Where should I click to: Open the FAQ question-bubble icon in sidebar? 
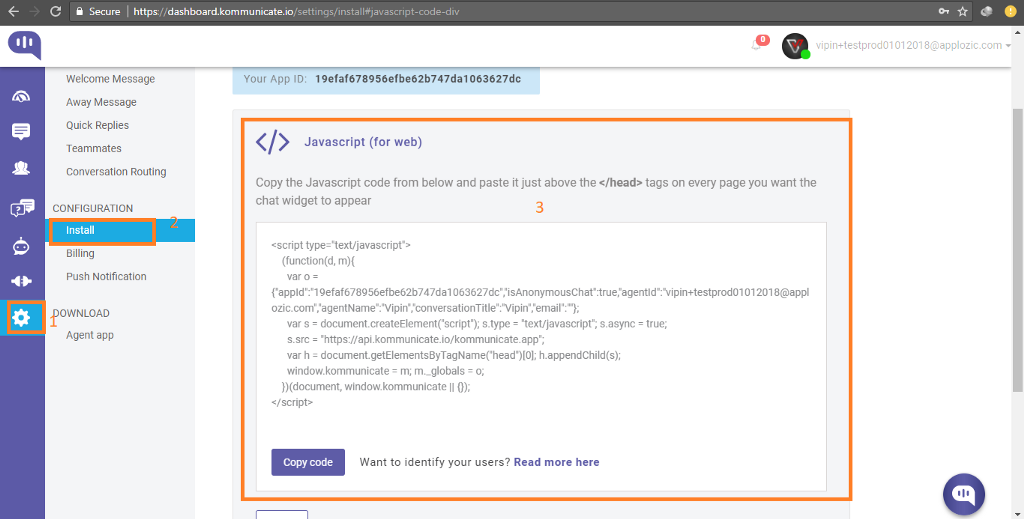coord(22,208)
